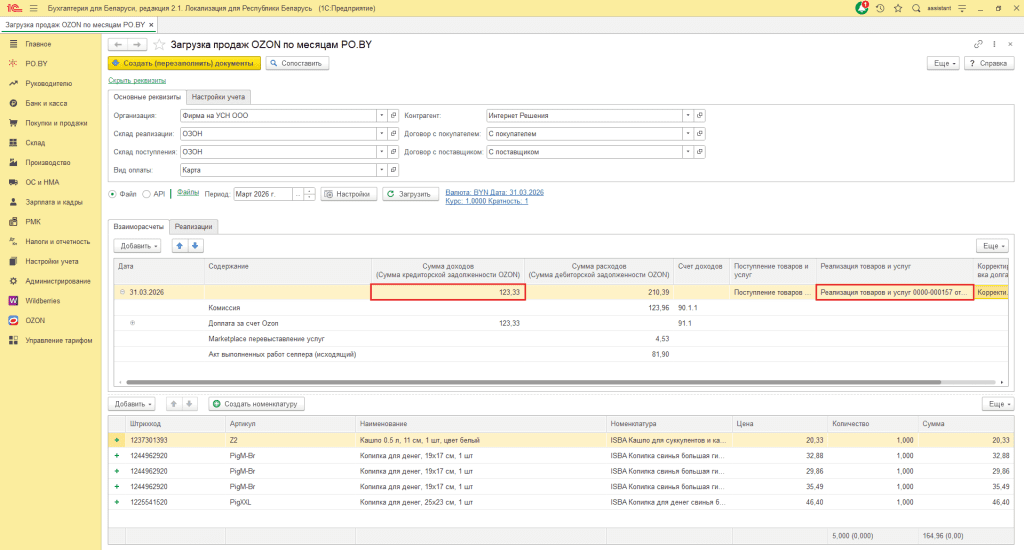The width and height of the screenshot is (1024, 550).
Task: Switch to the Взаиморасчеты tab
Action: click(138, 227)
